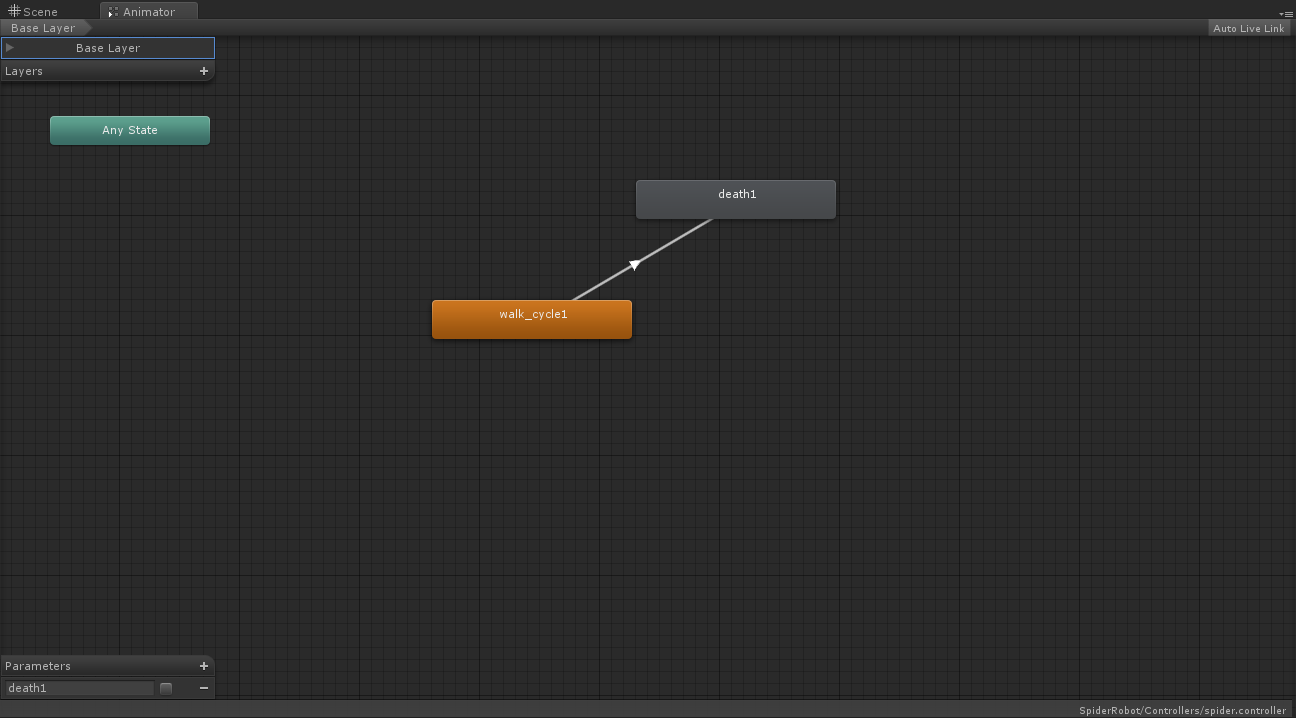Image resolution: width=1296 pixels, height=718 pixels.
Task: Switch to the Animator tab
Action: coord(148,11)
